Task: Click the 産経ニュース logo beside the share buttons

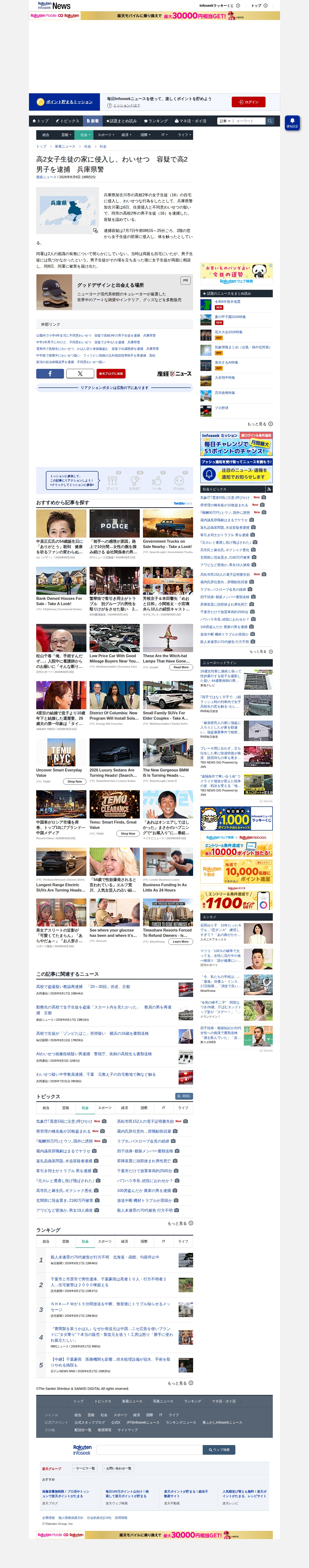Action: click(x=174, y=374)
